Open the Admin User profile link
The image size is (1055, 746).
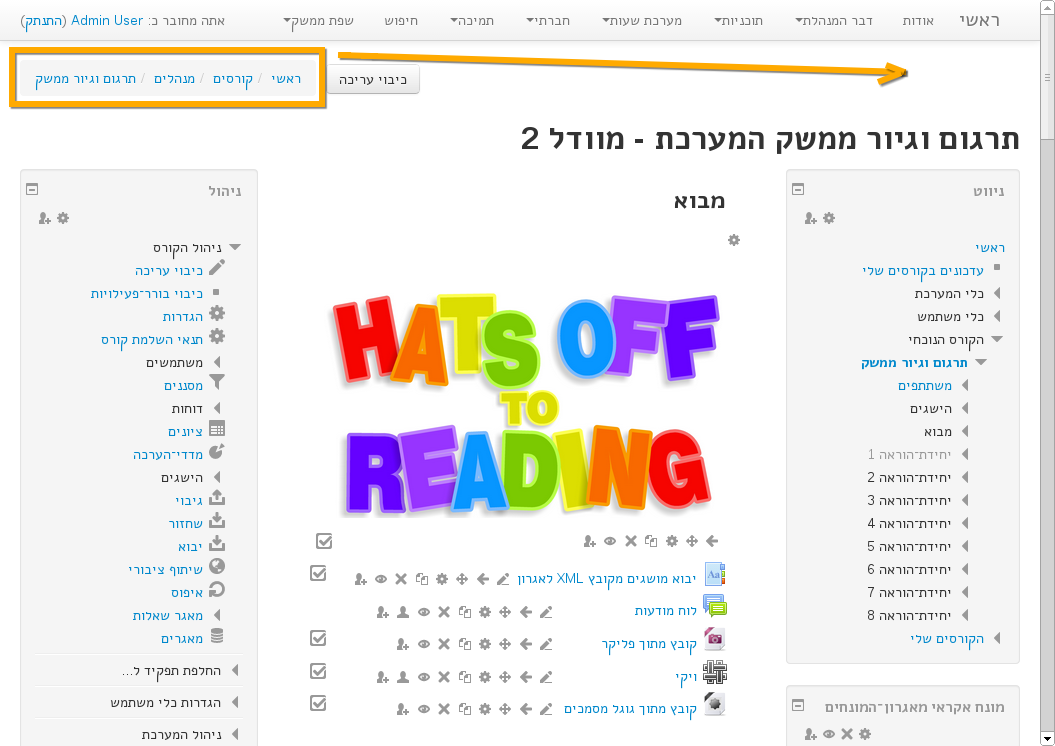(107, 21)
